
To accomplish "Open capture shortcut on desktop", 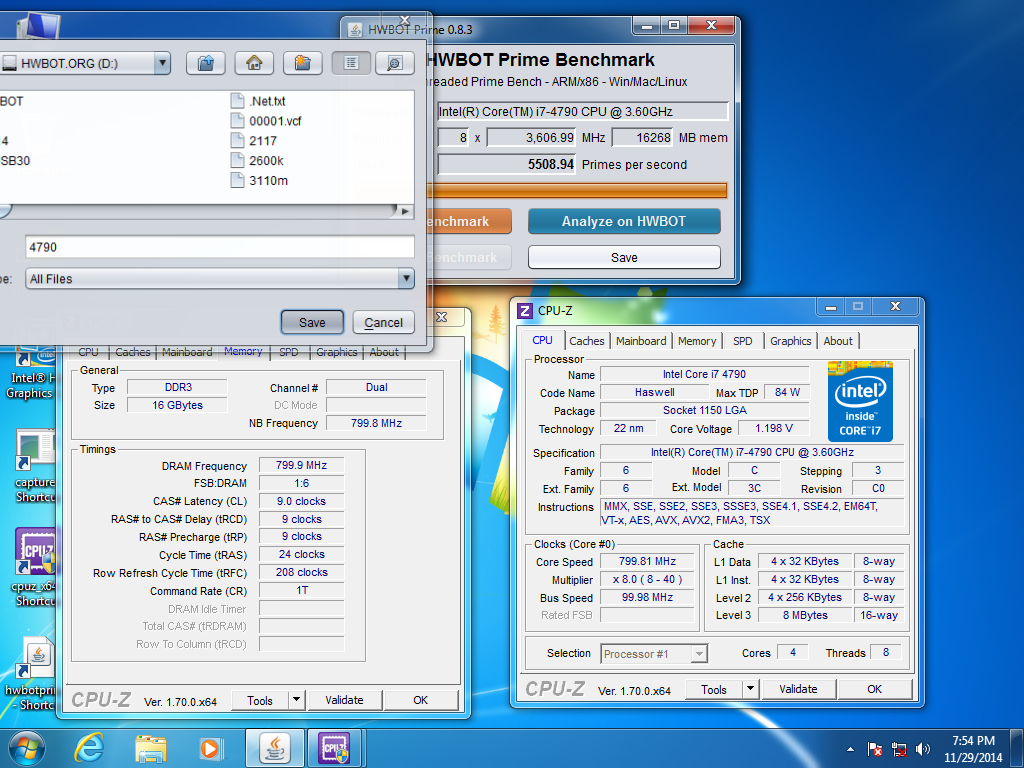I will (x=34, y=466).
